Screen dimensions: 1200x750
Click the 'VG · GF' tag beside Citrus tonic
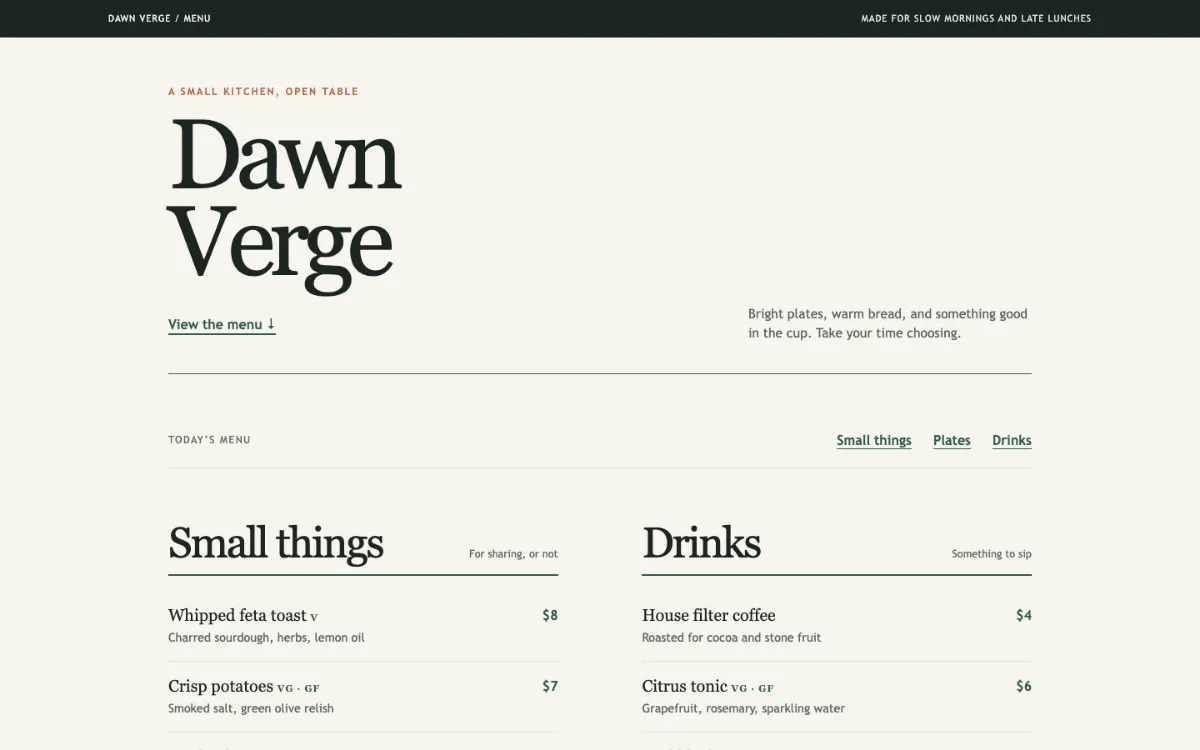click(753, 688)
